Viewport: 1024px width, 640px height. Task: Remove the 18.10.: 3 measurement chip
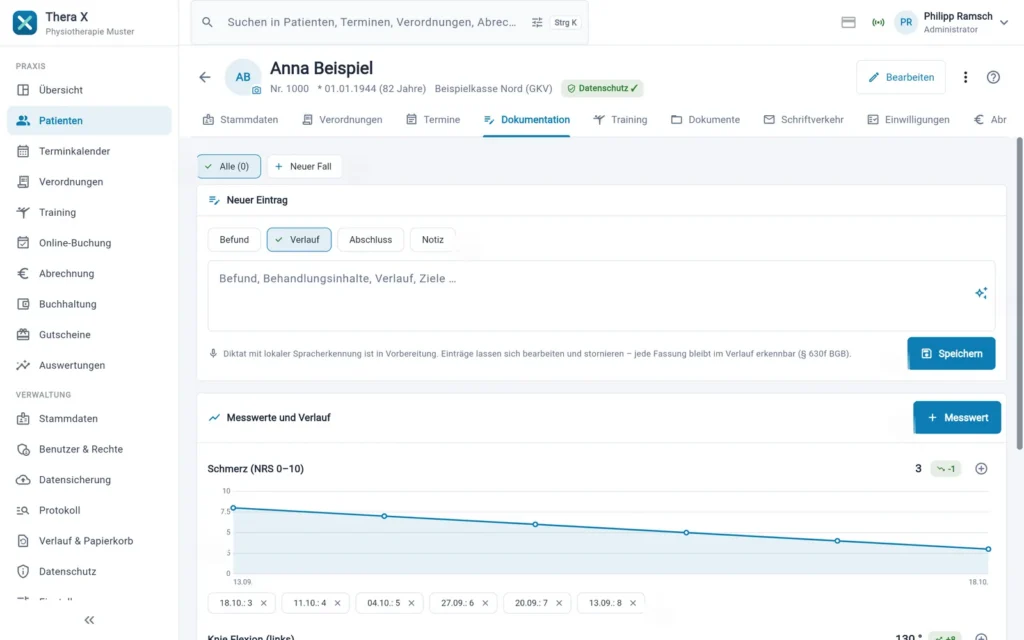coord(264,603)
